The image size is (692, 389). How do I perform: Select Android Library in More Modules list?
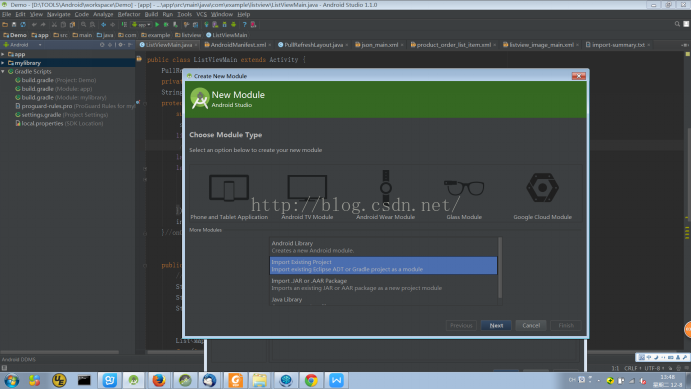coord(383,247)
